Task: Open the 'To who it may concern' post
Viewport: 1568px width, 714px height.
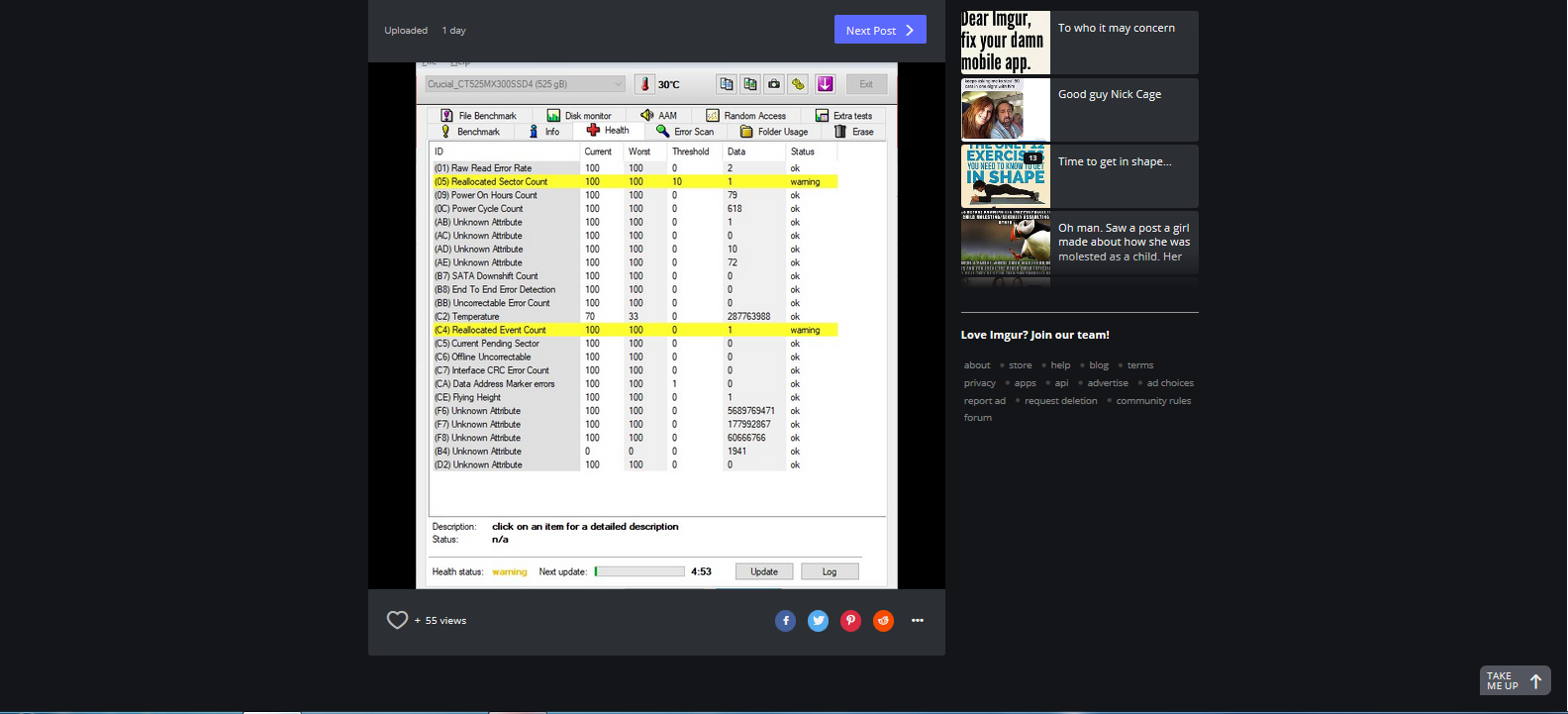Action: [1079, 43]
